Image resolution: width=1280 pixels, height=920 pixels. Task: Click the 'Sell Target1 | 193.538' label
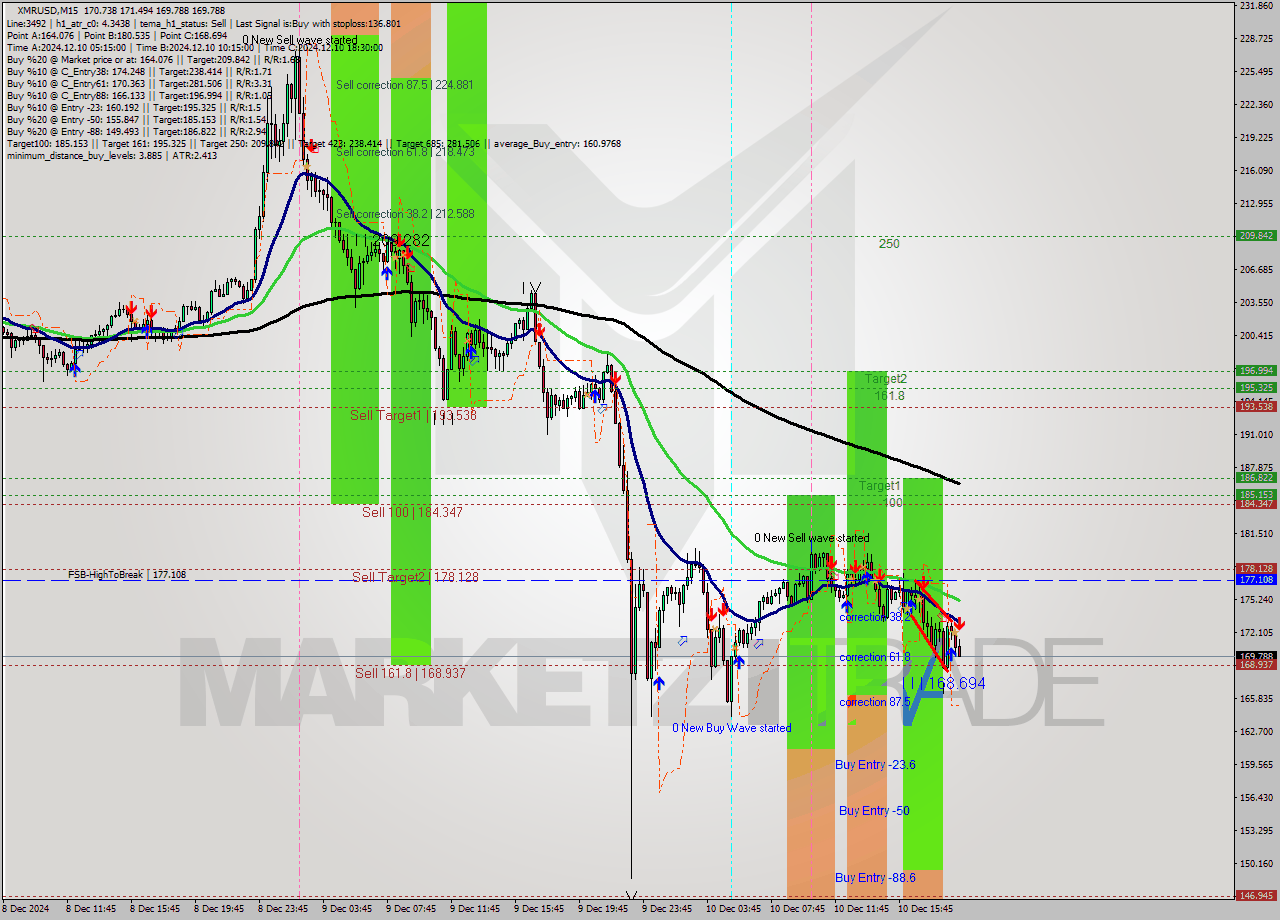[x=413, y=415]
